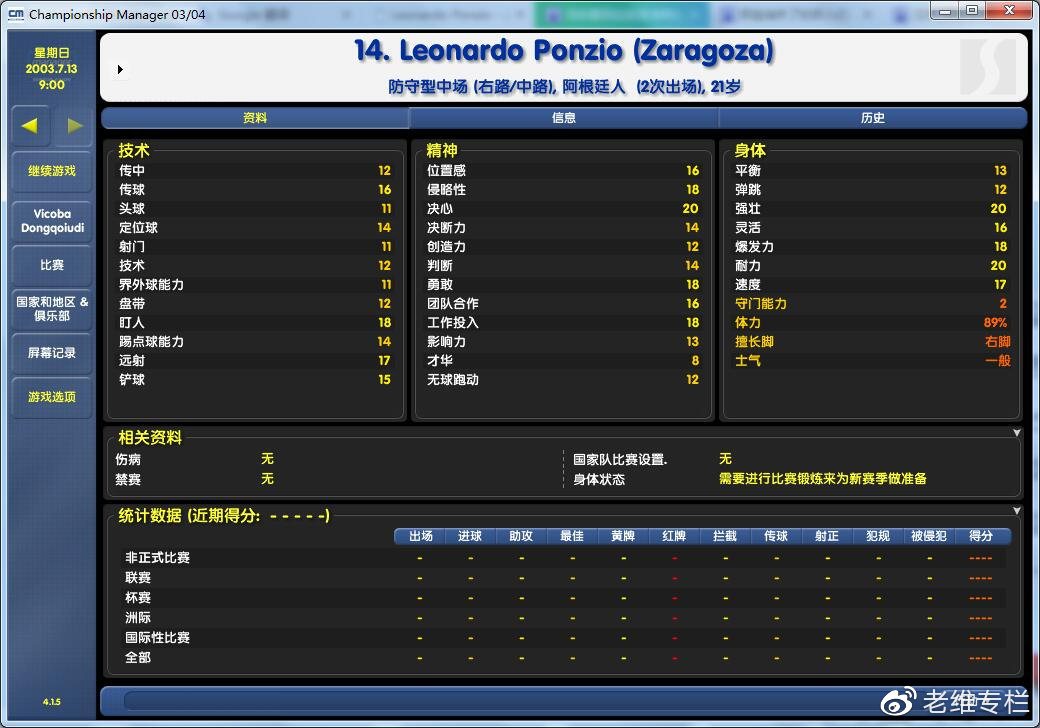The width and height of the screenshot is (1040, 728).
Task: Click the 继续游戏 button
Action: pos(52,171)
